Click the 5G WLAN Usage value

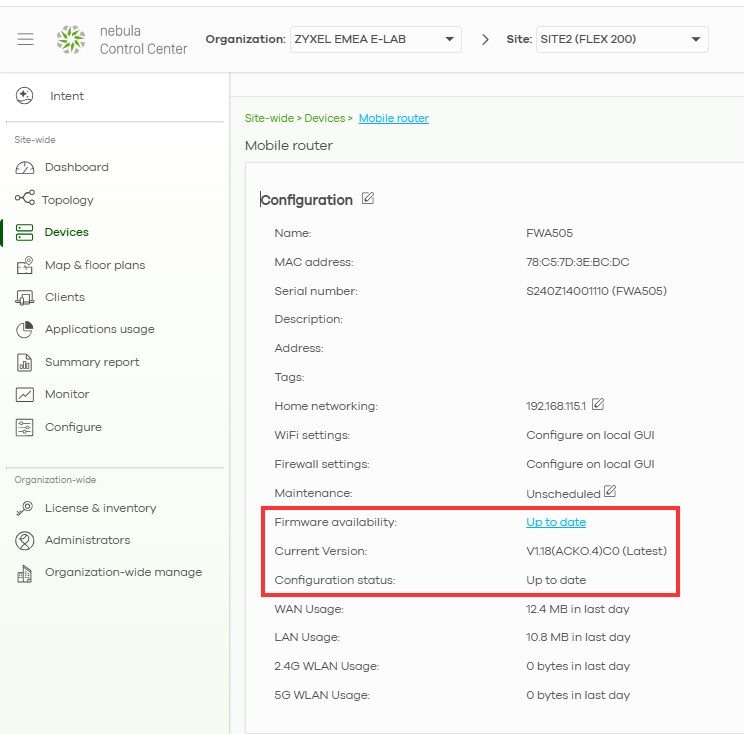click(578, 695)
